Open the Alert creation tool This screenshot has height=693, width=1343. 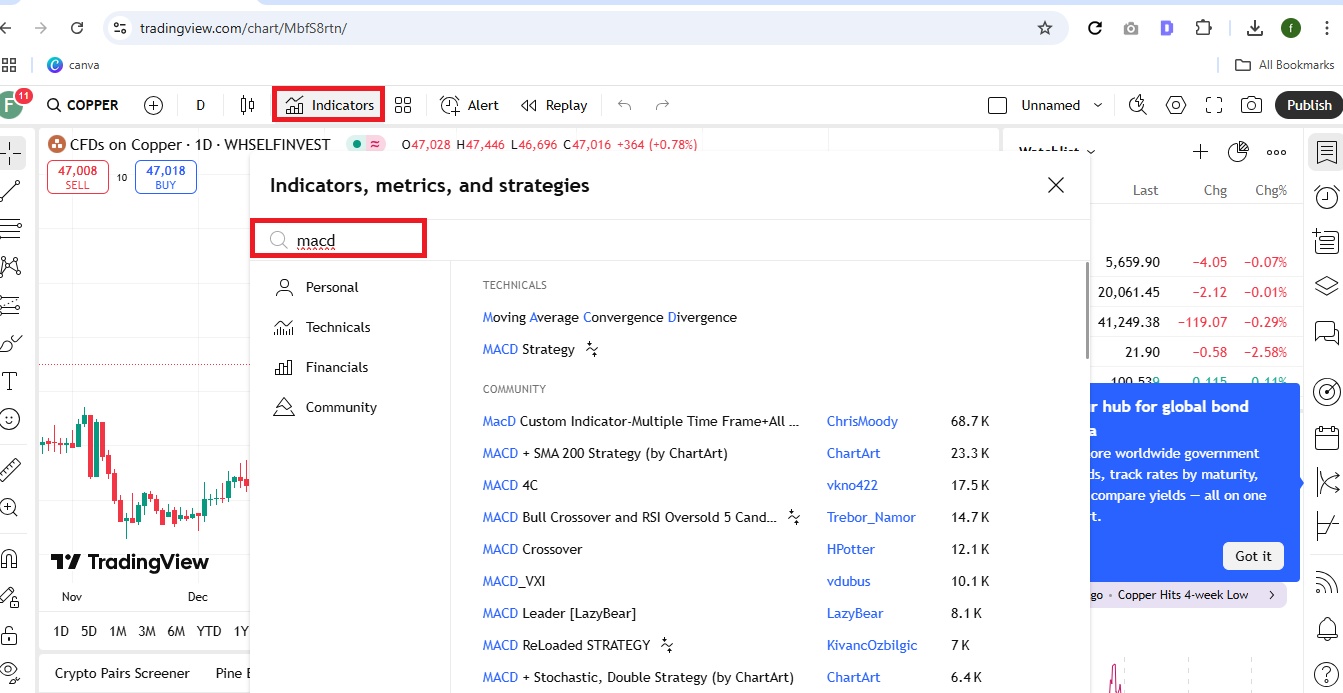tap(469, 105)
